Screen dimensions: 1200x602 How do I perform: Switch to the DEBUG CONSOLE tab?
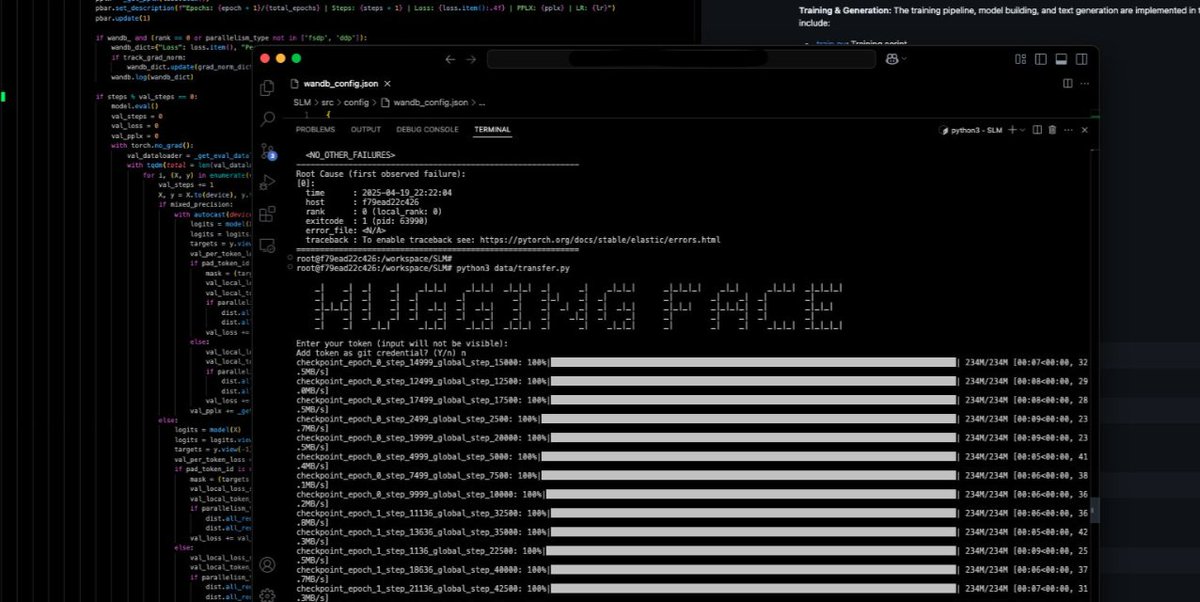427,130
